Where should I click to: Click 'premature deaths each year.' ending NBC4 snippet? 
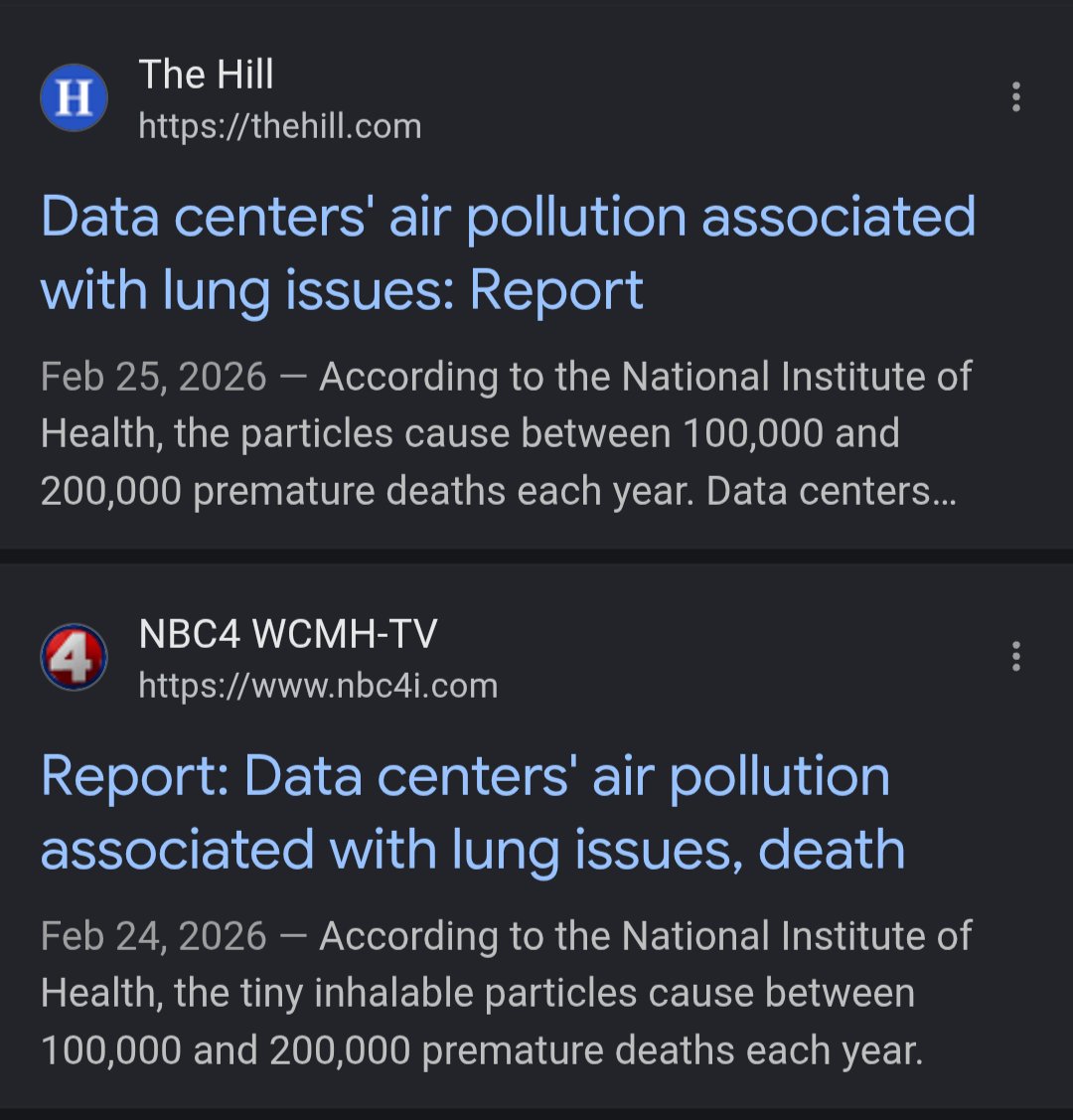click(x=673, y=1050)
